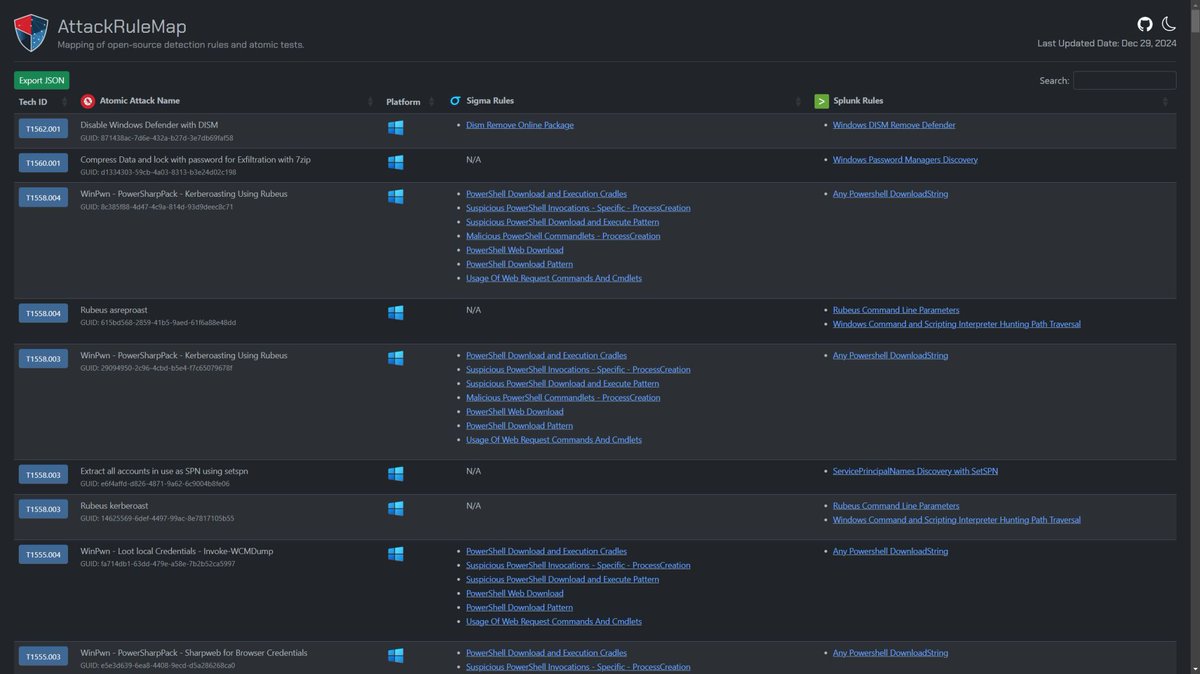Select GUID e6f4affd under setspn row

(x=155, y=484)
